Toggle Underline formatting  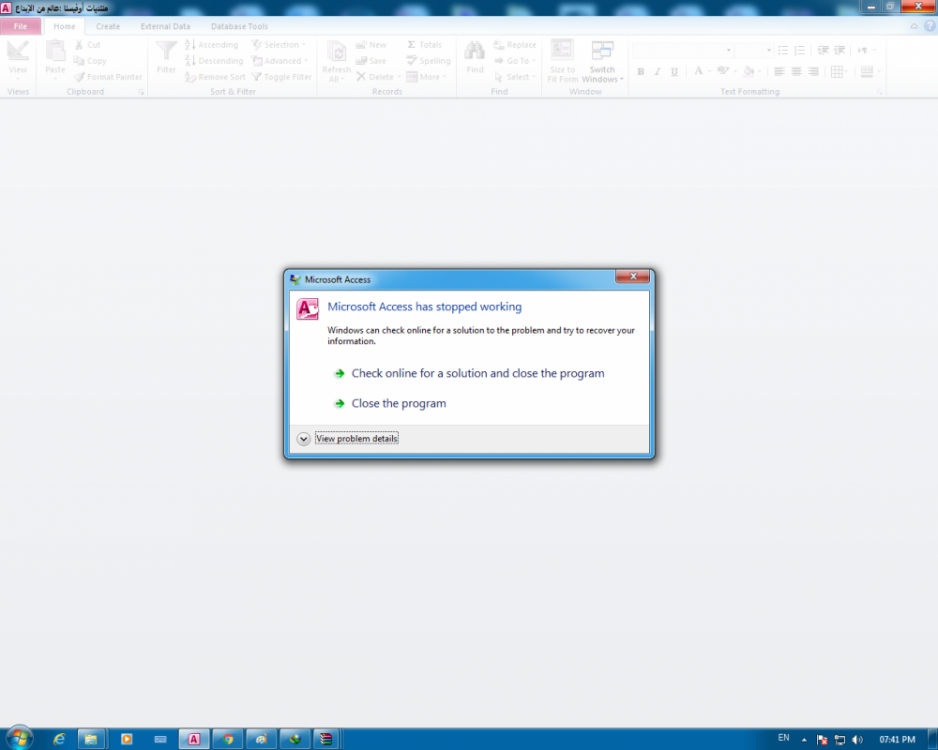(674, 72)
